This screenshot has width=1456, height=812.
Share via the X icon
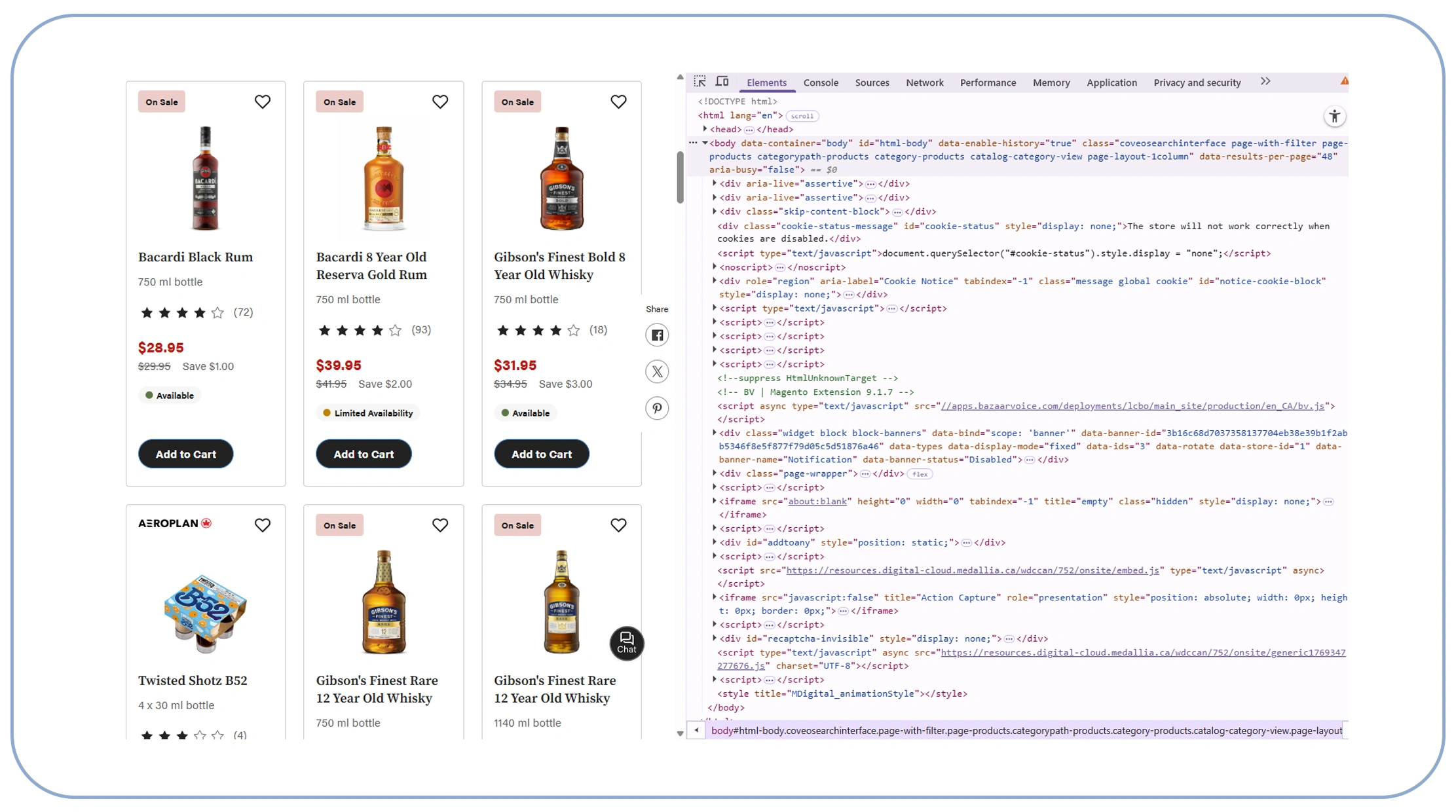point(657,371)
